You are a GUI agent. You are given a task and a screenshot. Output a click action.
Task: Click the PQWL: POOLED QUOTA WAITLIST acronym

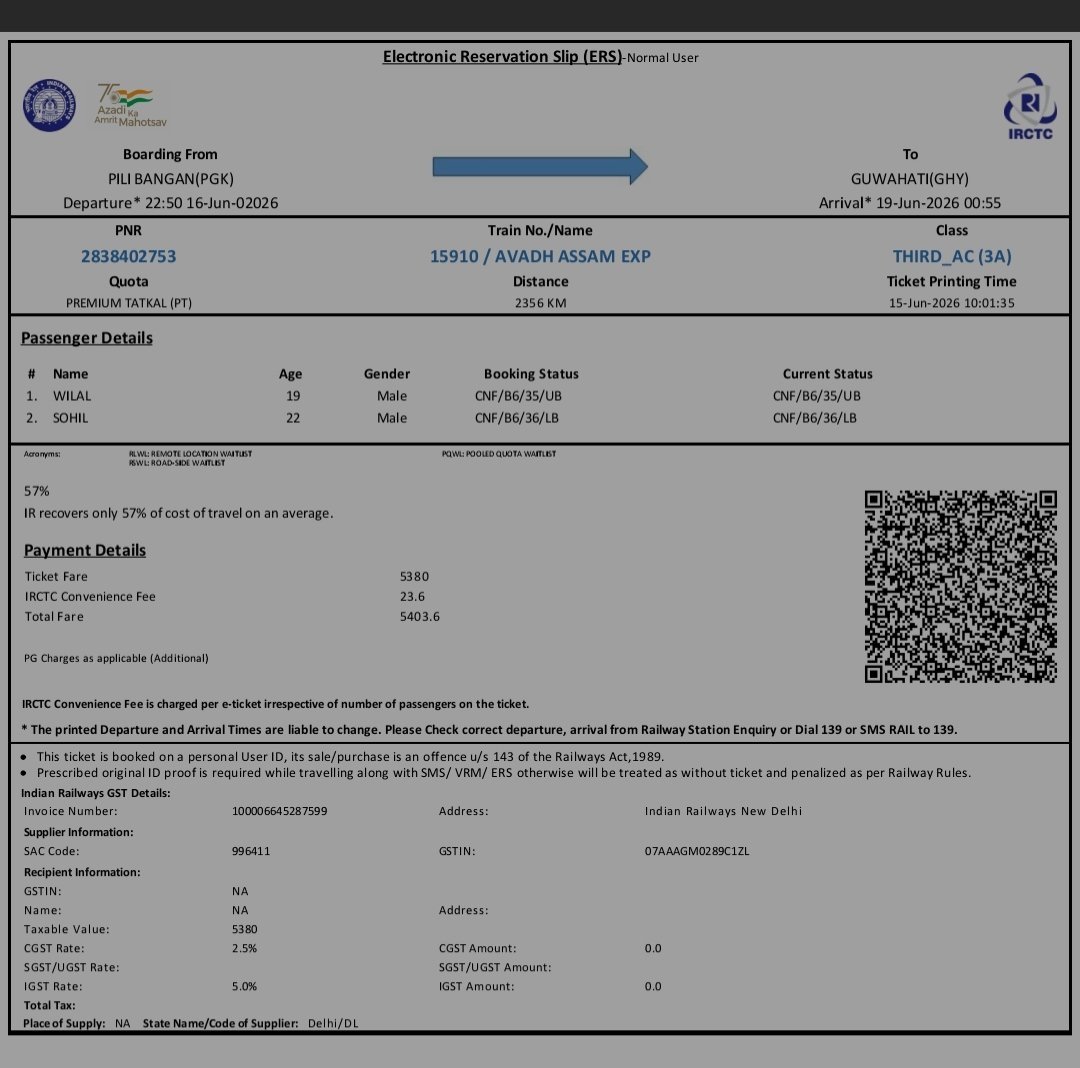point(499,454)
